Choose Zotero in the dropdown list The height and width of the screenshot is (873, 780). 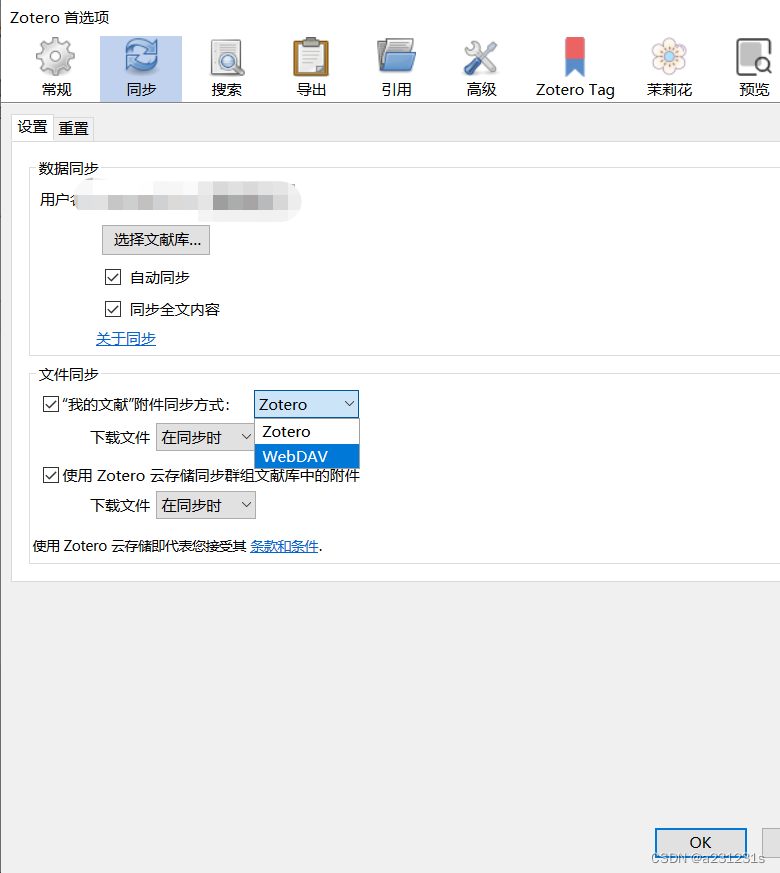[x=307, y=431]
